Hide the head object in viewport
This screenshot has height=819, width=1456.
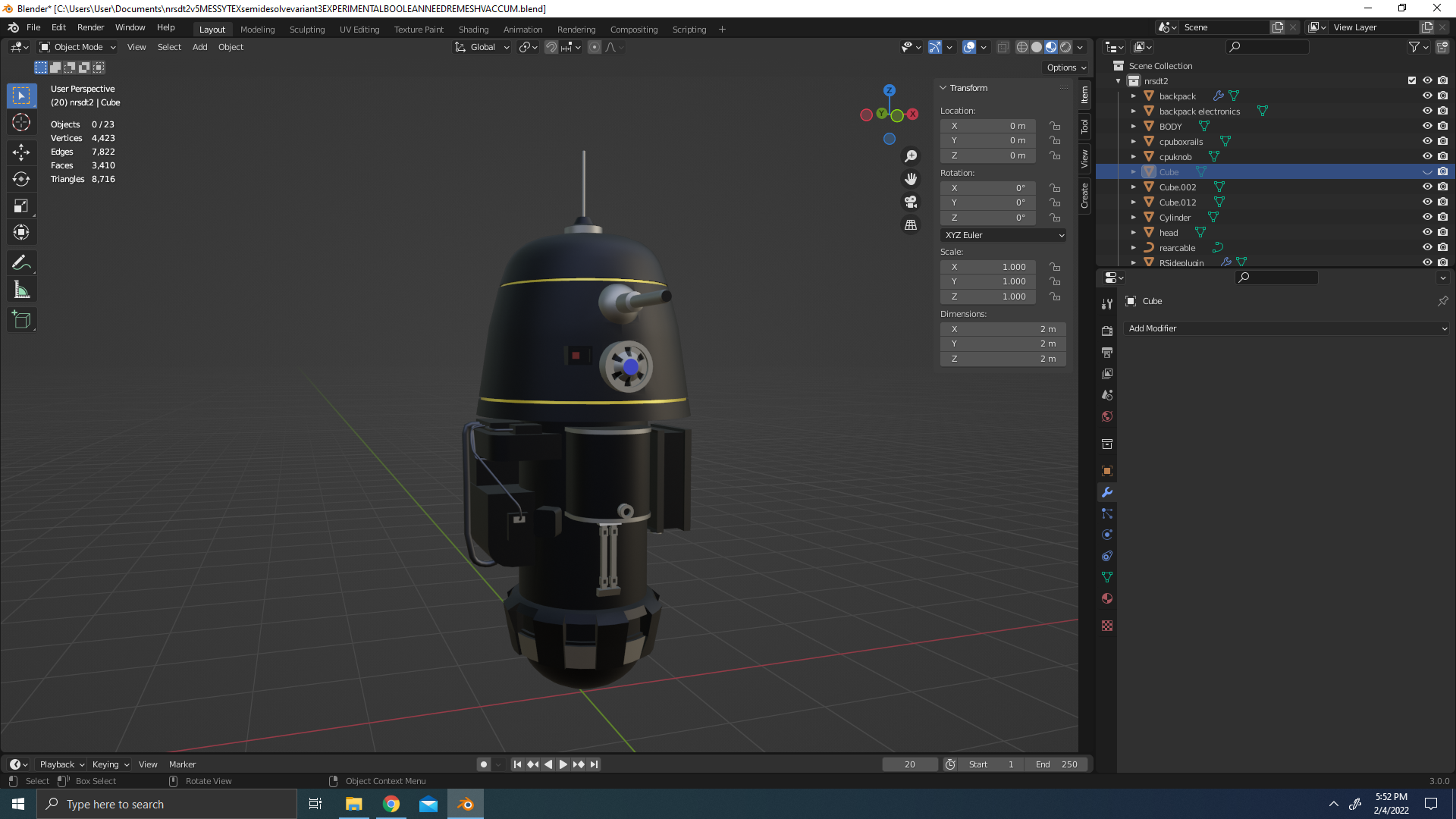pyautogui.click(x=1427, y=232)
